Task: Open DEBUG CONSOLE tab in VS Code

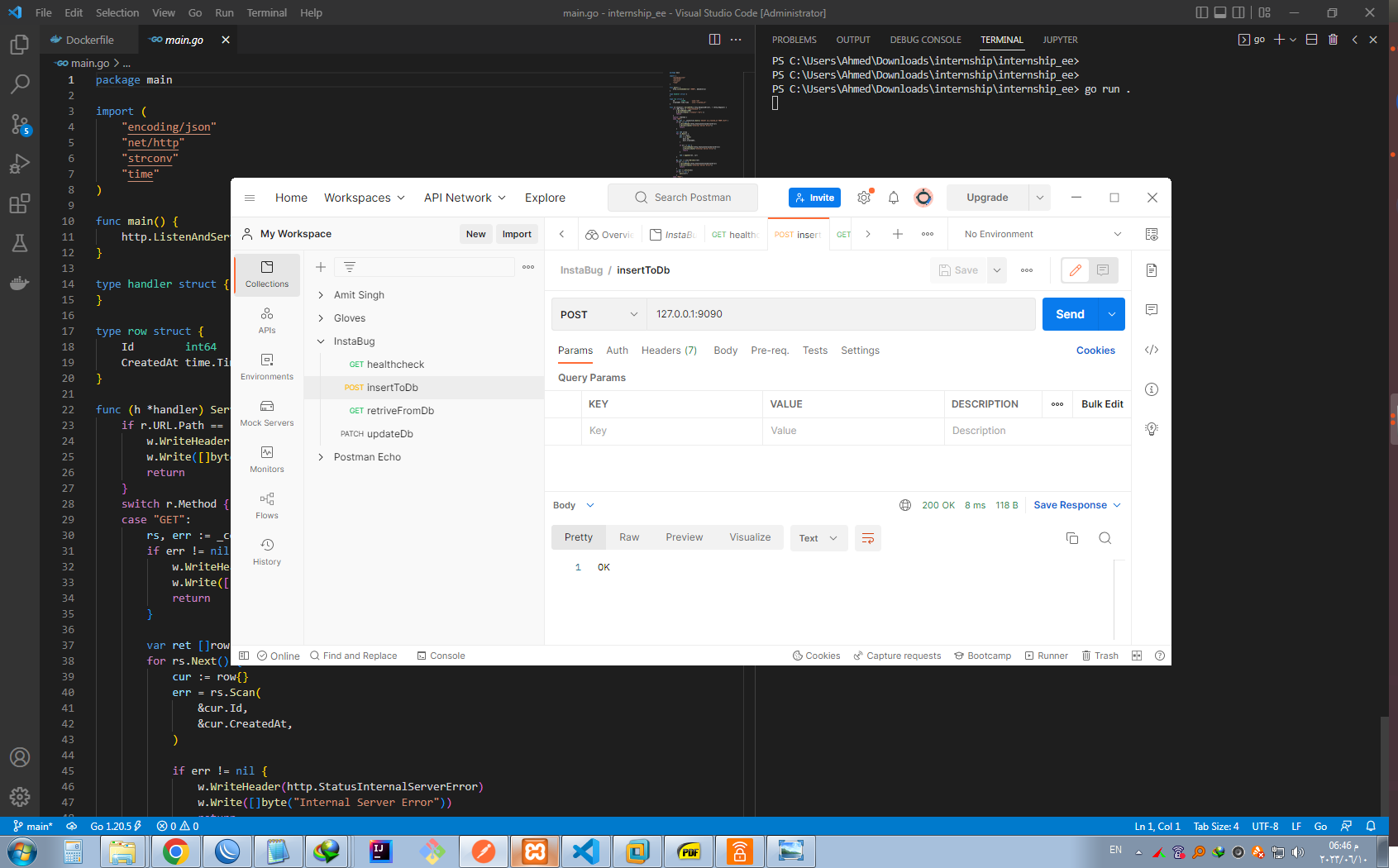Action: tap(925, 40)
